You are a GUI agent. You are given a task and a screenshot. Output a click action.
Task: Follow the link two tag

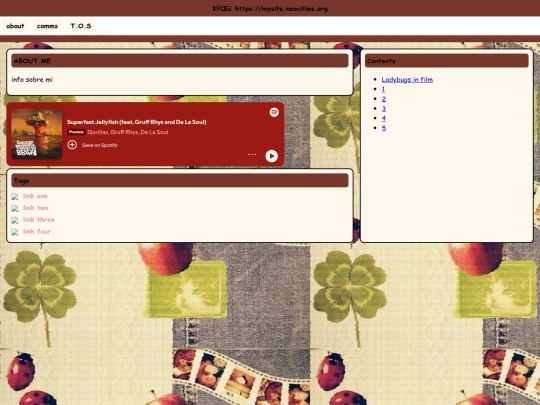[x=35, y=208]
